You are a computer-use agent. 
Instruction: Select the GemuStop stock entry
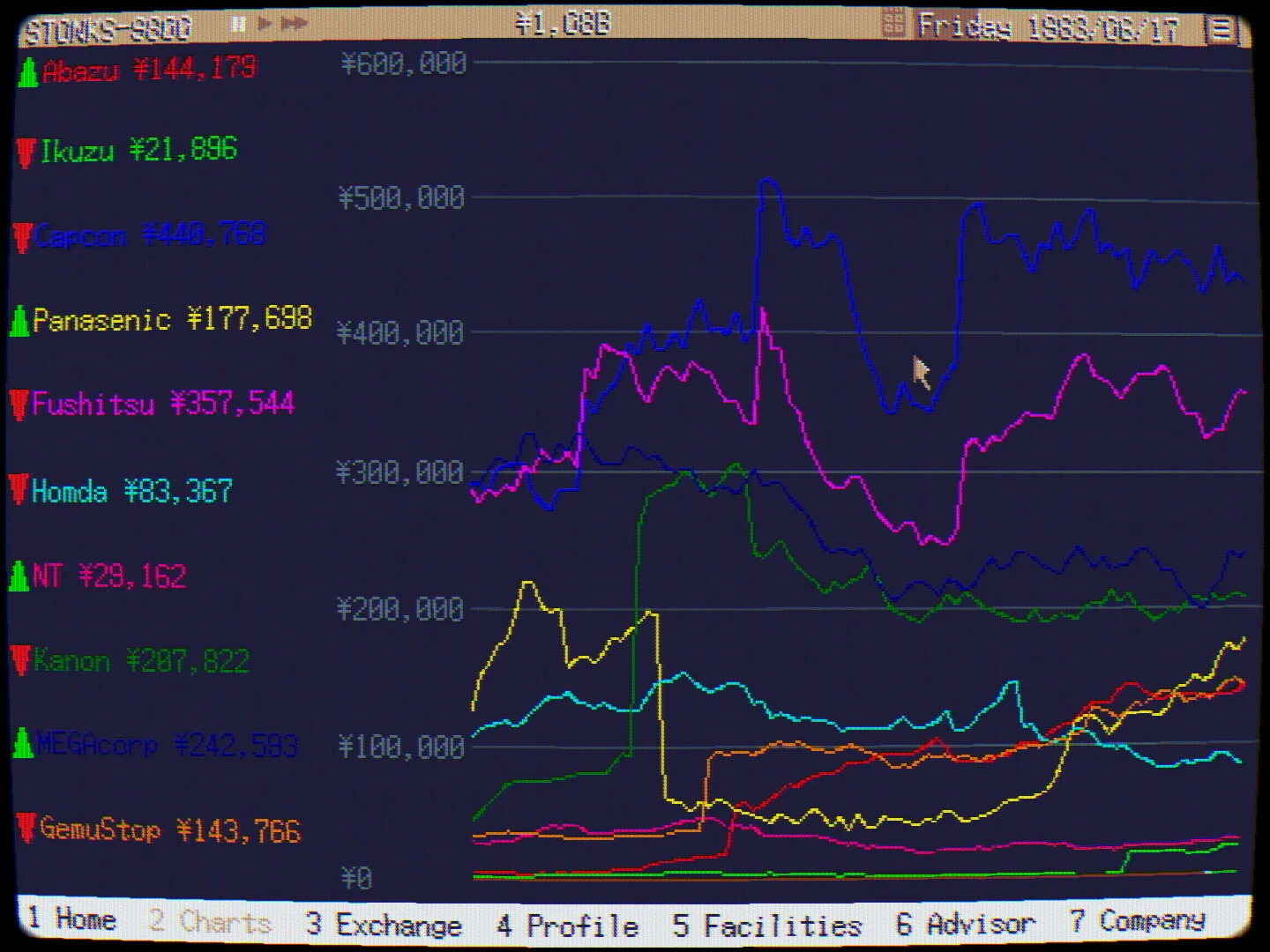(x=160, y=829)
